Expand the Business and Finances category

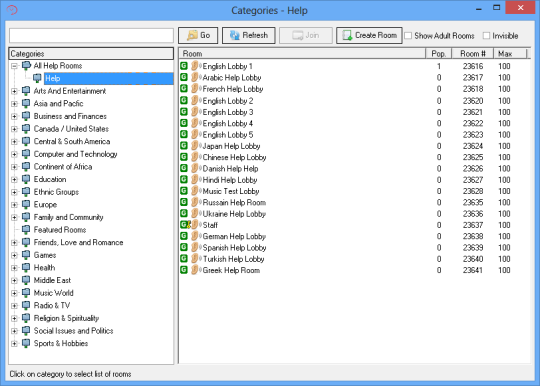click(x=14, y=116)
